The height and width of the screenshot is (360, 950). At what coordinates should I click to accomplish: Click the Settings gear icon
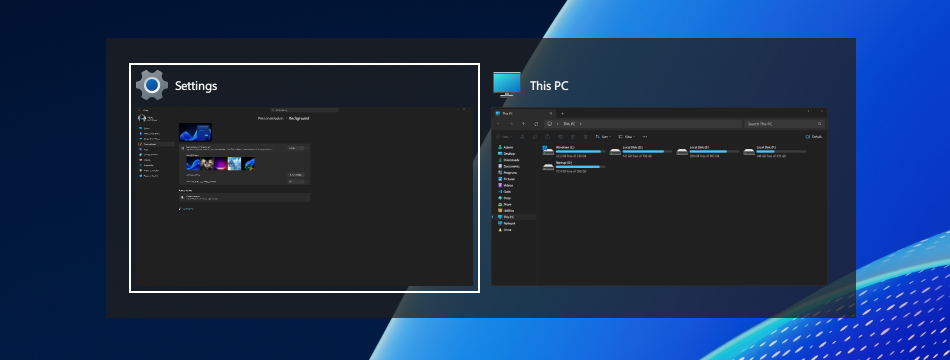pyautogui.click(x=152, y=85)
